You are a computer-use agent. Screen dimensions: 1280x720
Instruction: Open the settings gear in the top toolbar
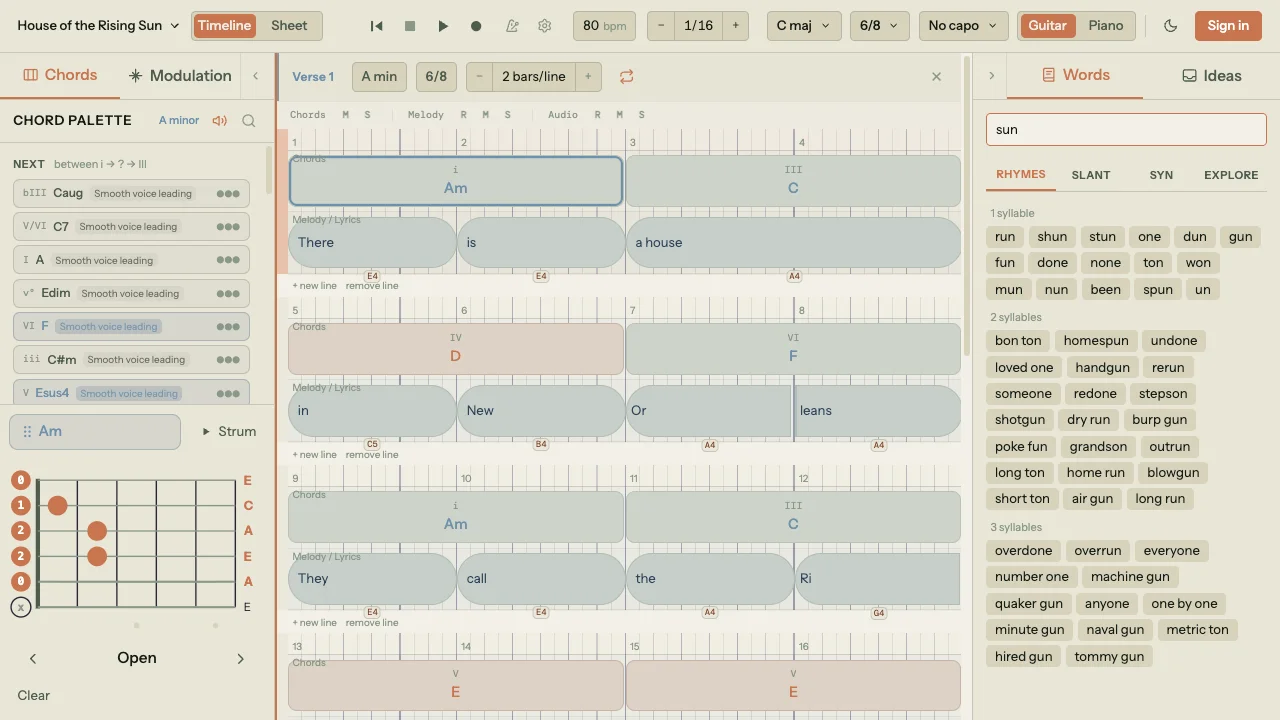544,25
